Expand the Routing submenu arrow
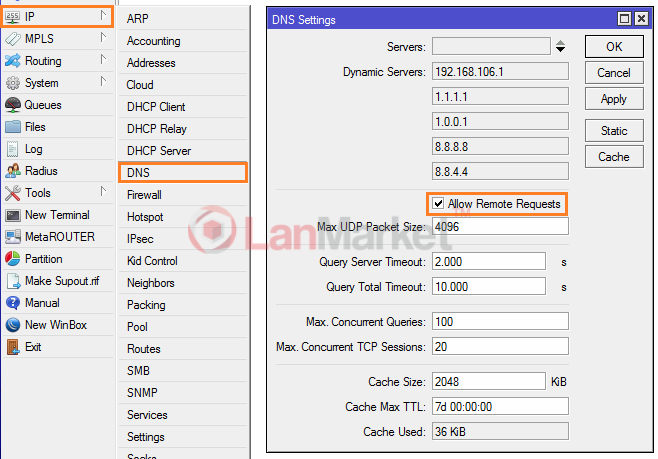The height and width of the screenshot is (459, 658). click(103, 59)
